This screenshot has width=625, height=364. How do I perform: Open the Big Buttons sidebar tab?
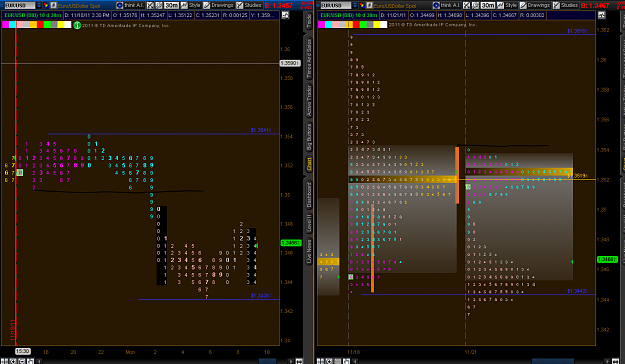309,137
